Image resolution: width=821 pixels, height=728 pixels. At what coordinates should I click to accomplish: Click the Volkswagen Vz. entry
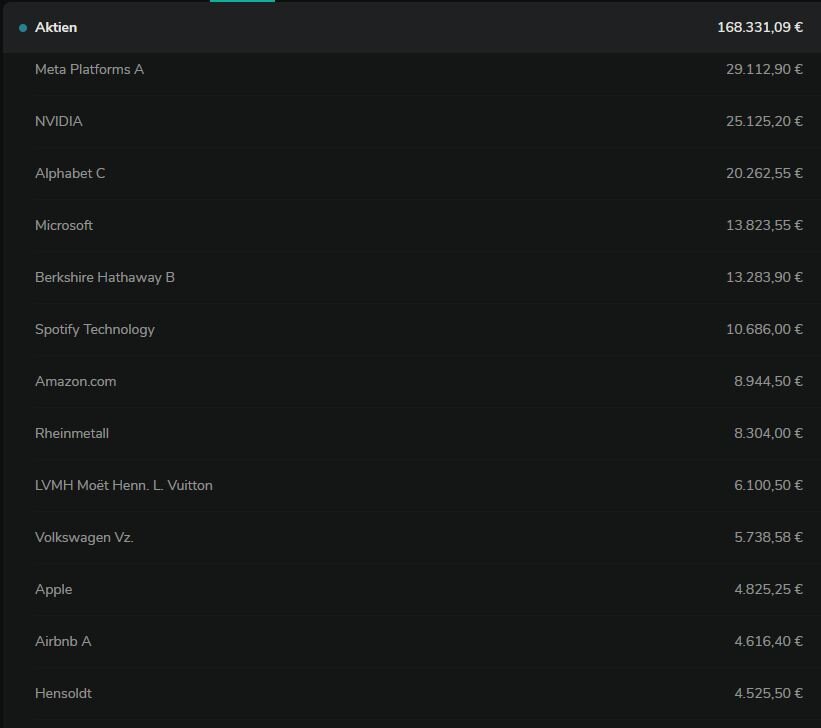[x=84, y=538]
